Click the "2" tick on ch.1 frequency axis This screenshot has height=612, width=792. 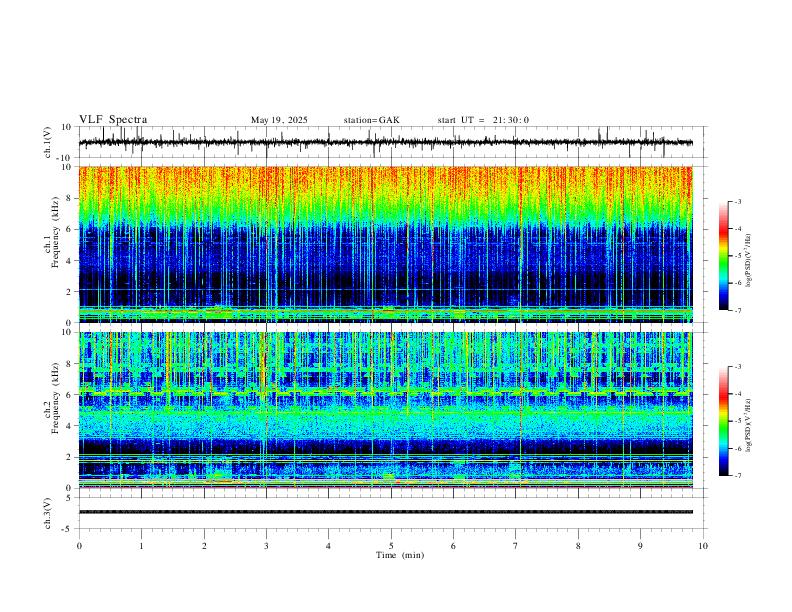tap(69, 291)
